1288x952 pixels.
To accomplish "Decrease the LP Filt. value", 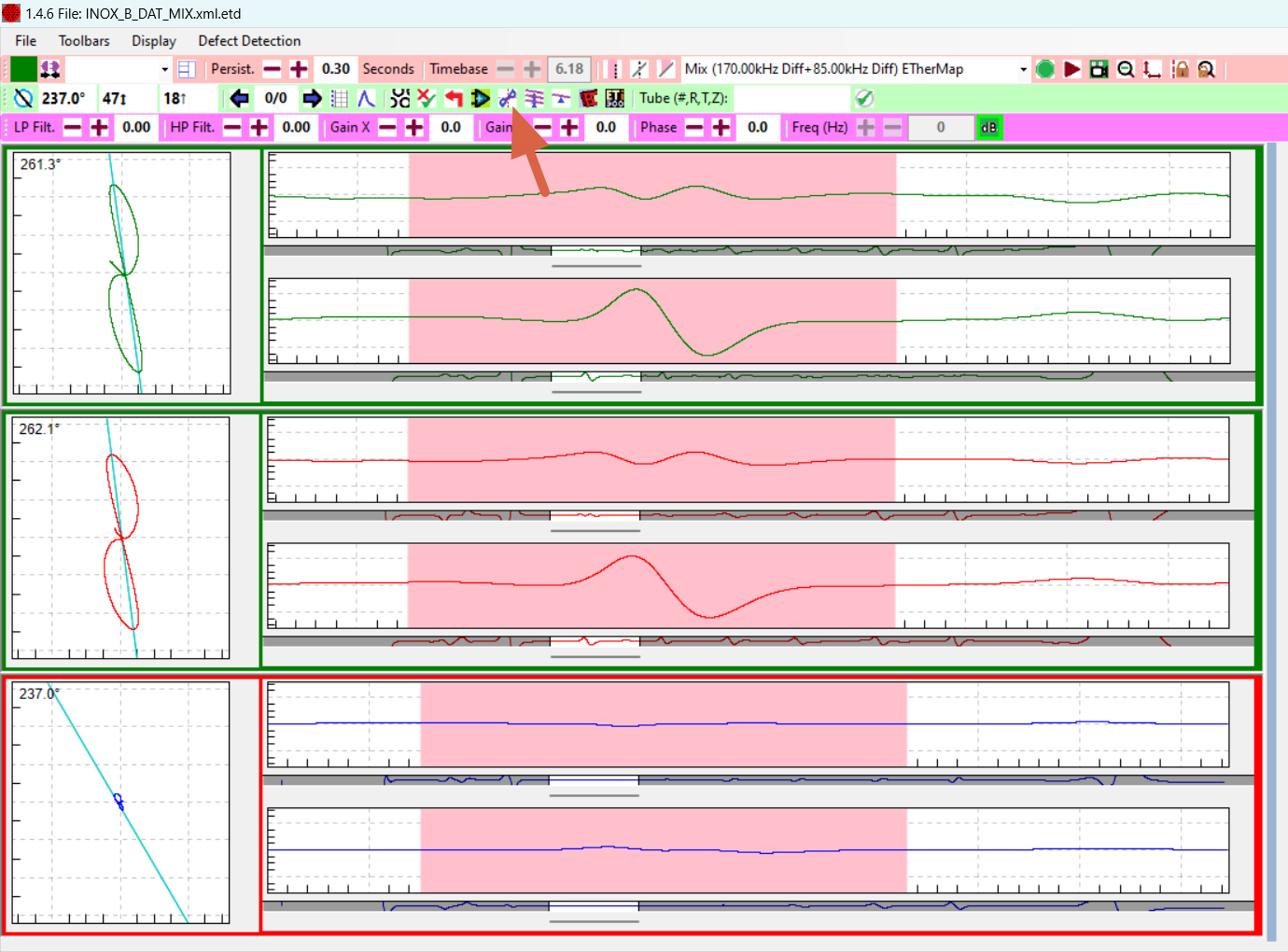I will point(72,127).
